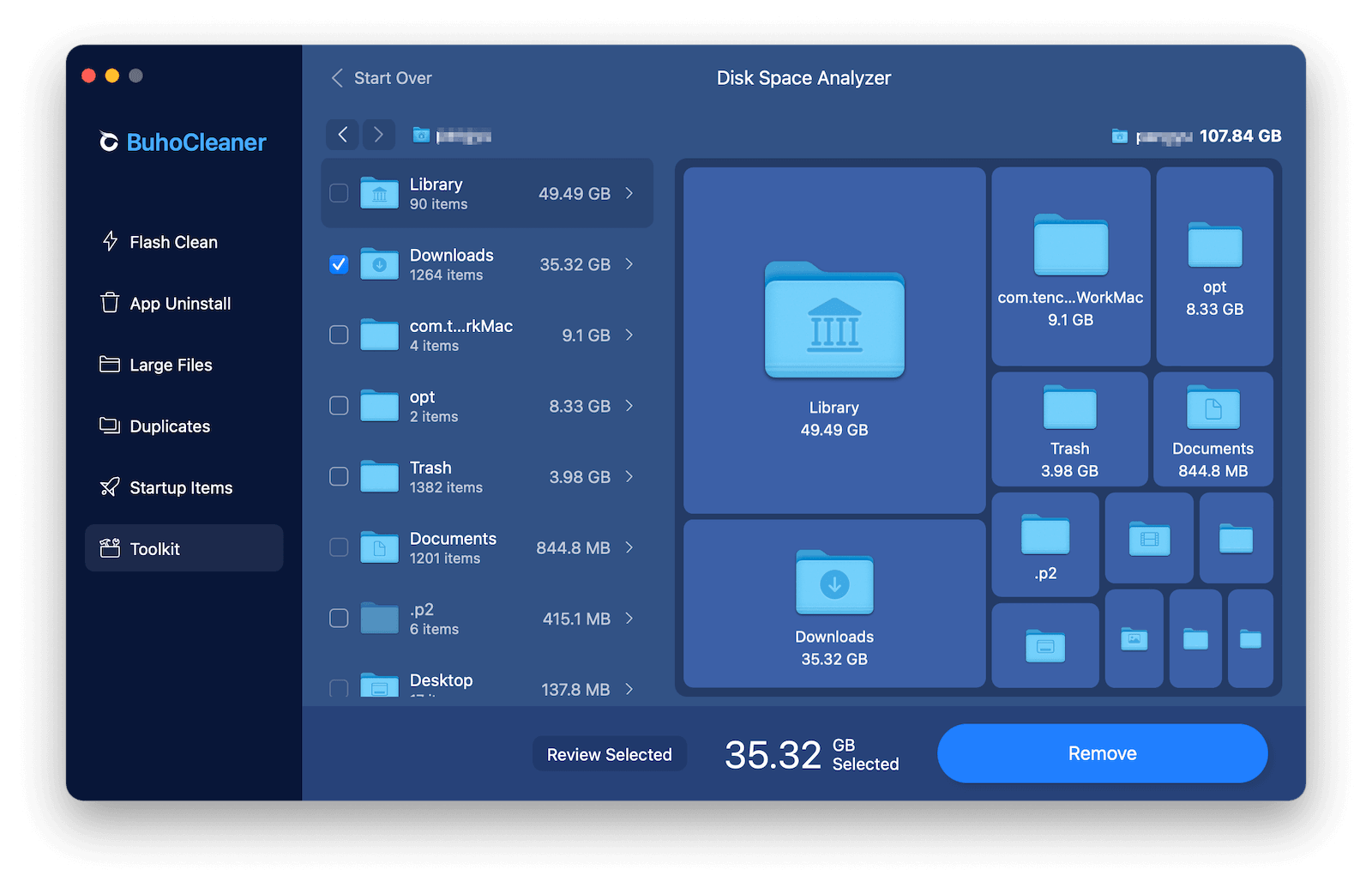This screenshot has height=888, width=1372.
Task: Click the home folder icon in breadcrumb
Action: point(421,135)
